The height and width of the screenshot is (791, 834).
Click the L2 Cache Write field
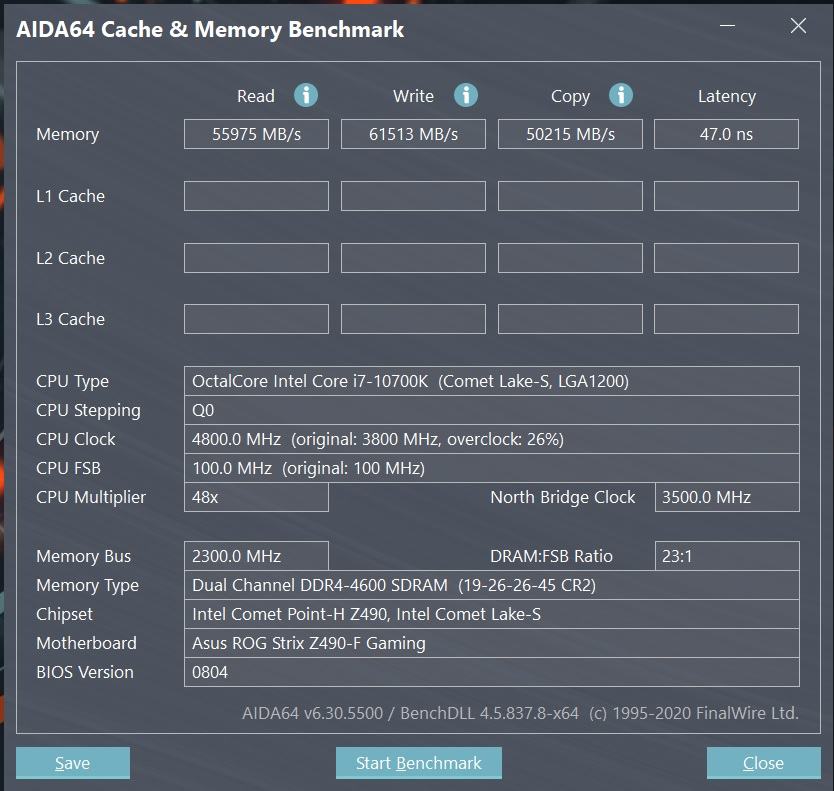click(413, 258)
